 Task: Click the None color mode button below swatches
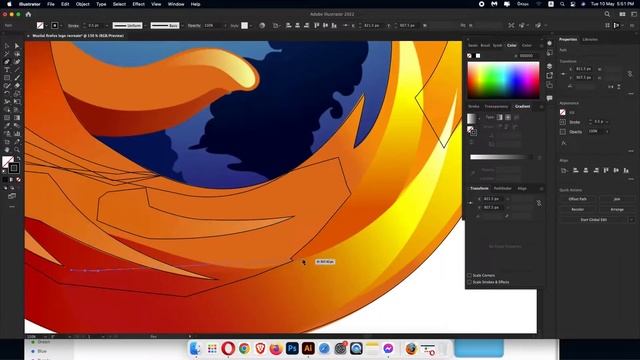[x=18, y=180]
